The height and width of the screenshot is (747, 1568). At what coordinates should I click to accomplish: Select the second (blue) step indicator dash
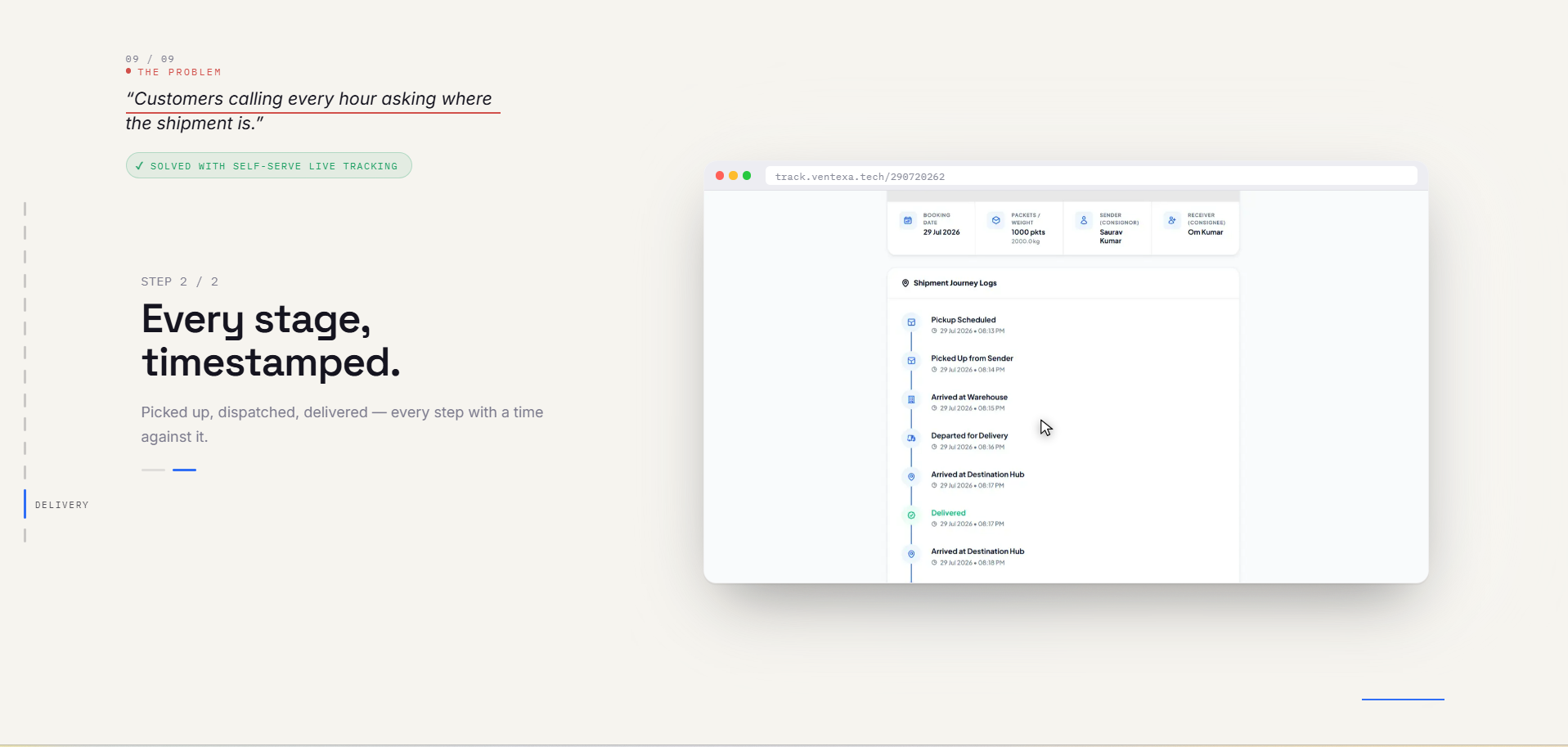[x=184, y=470]
